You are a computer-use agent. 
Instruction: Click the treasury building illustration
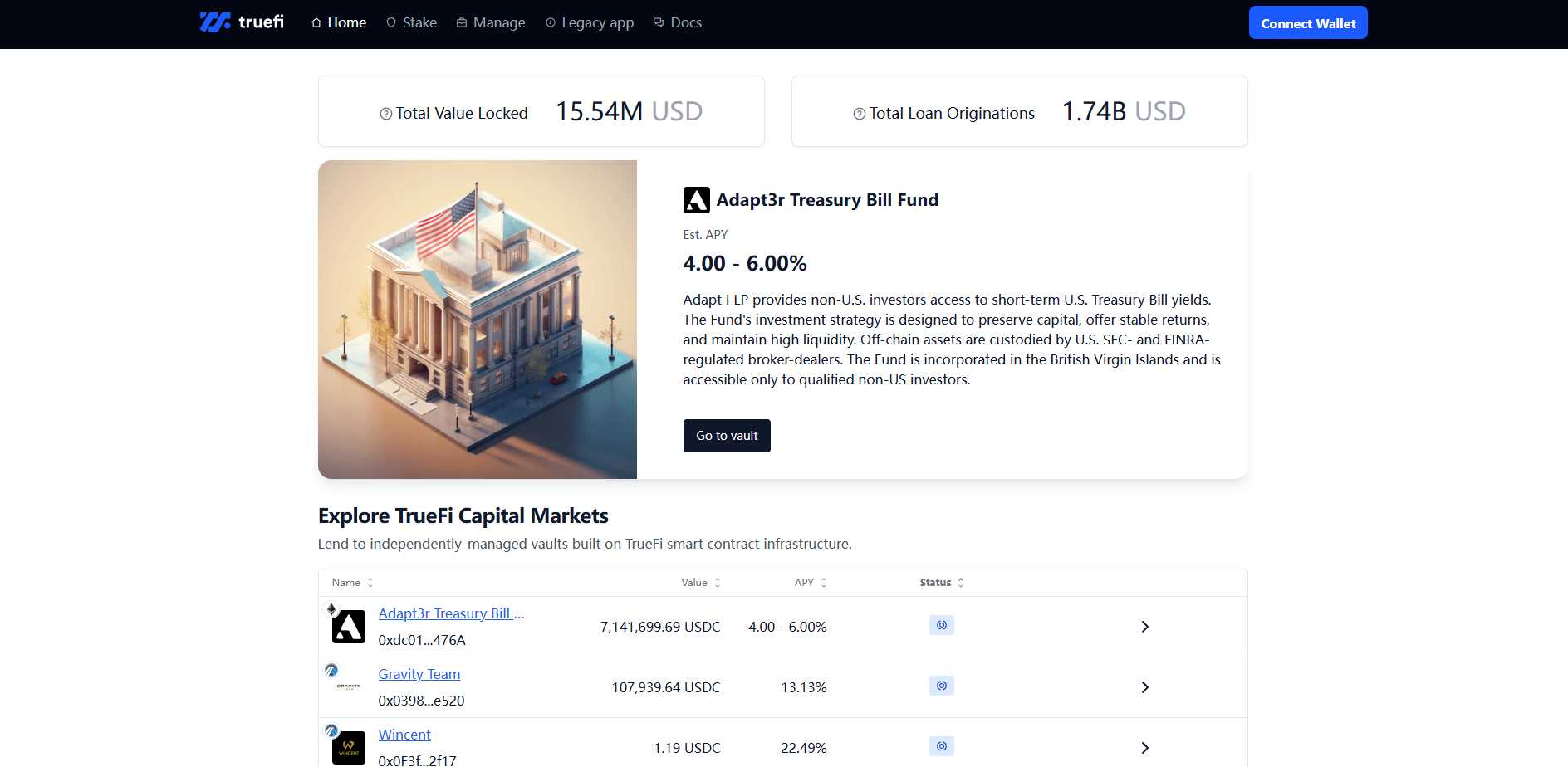pyautogui.click(x=477, y=320)
